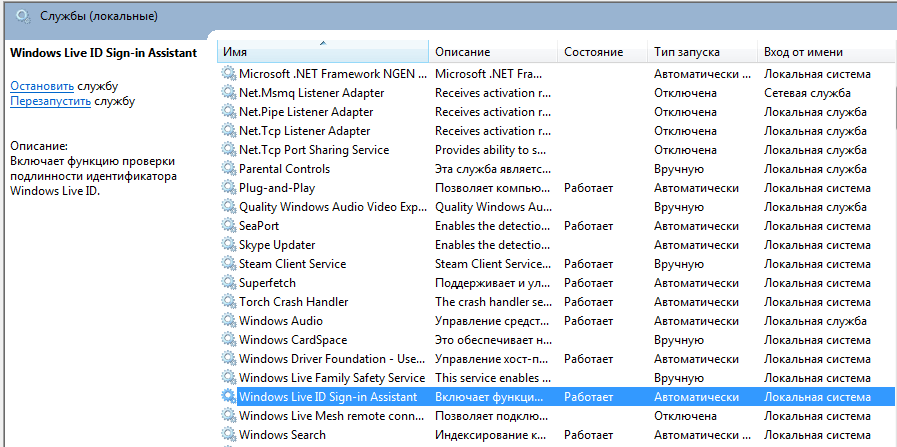
Task: Click Windows Live ID Sign-in Assistant heading in left pane
Action: click(x=104, y=53)
